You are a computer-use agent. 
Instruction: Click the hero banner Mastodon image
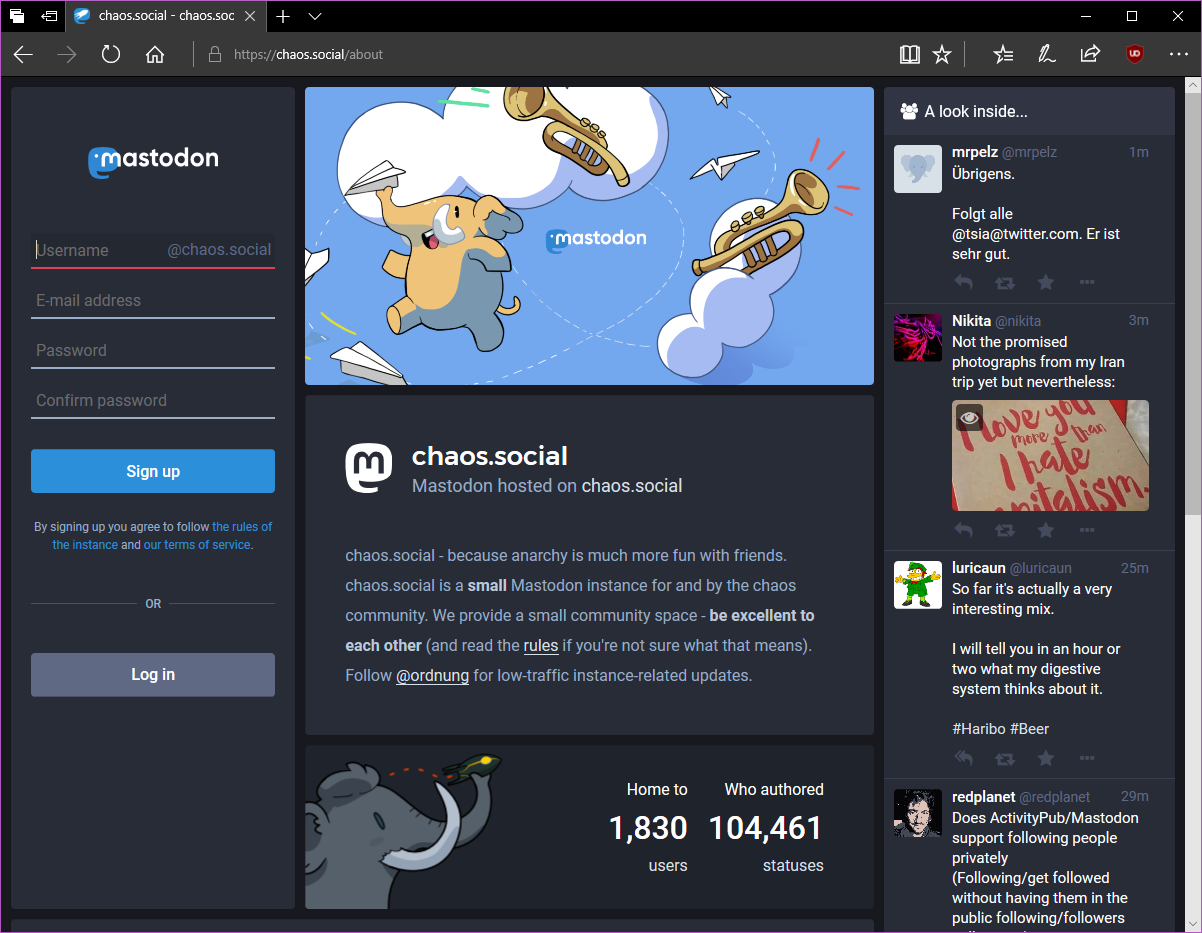click(589, 236)
